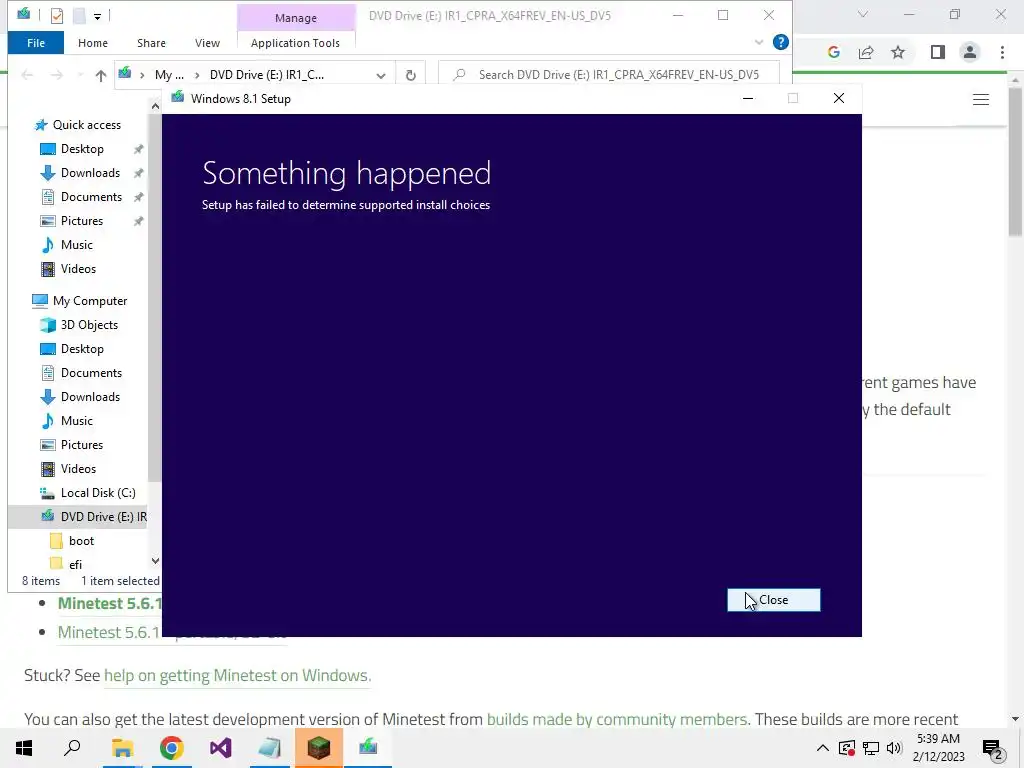Screen dimensions: 1024x768
Task: Open Downloads under My Computer
Action: coord(90,397)
